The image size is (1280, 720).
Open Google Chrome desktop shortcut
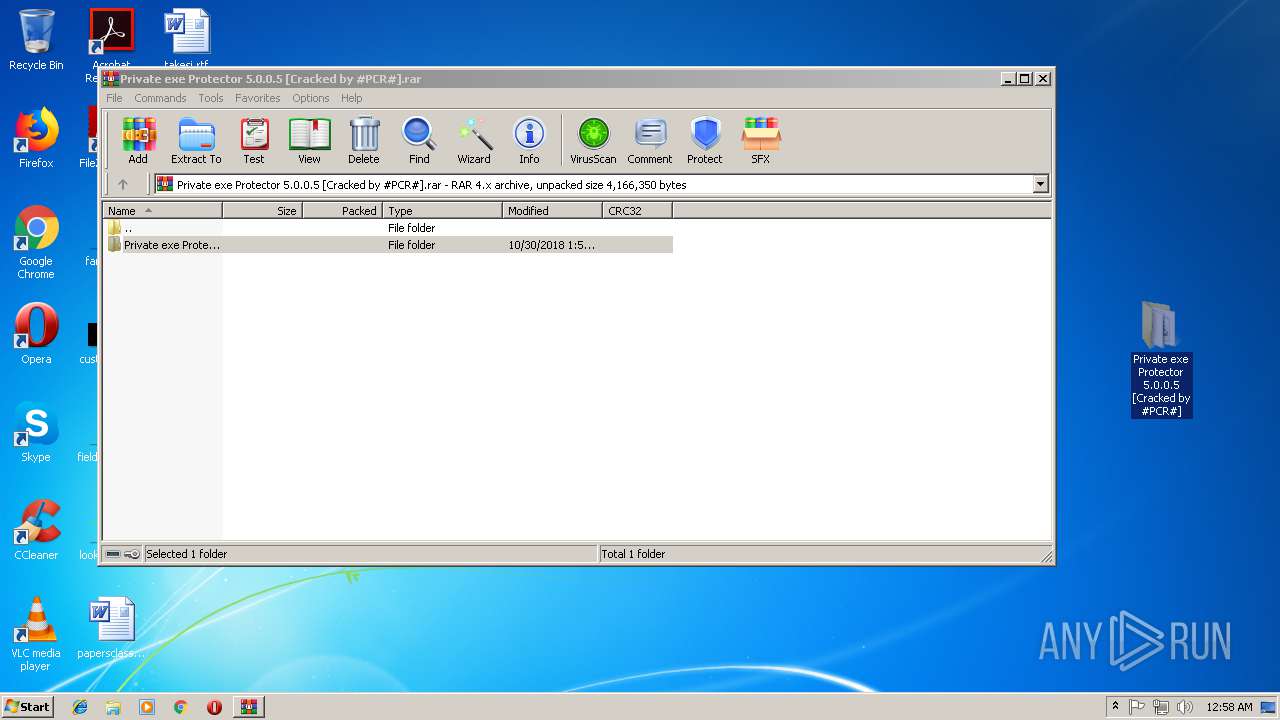point(36,243)
